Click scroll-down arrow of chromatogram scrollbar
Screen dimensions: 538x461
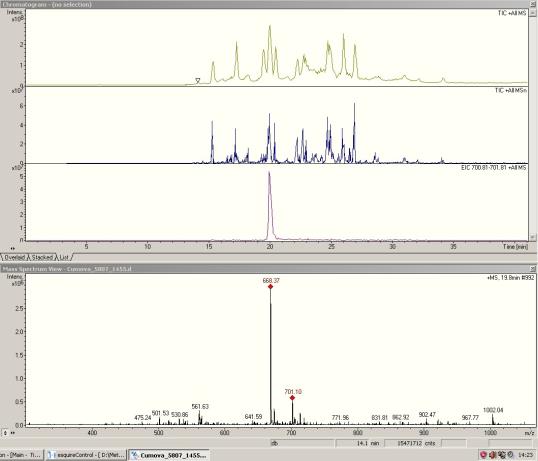(x=533, y=237)
